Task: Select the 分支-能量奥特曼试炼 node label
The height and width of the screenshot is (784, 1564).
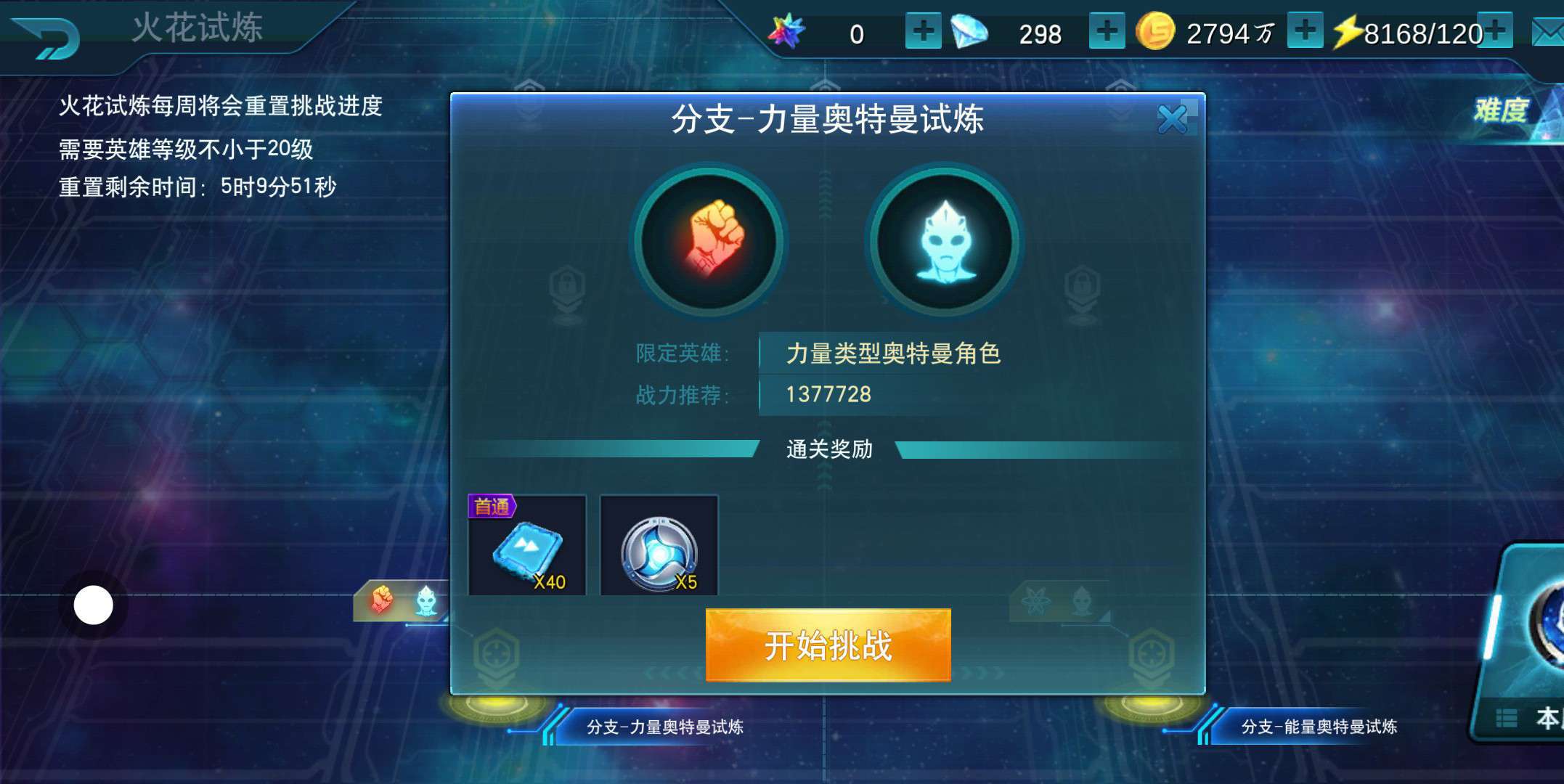Action: click(1319, 727)
